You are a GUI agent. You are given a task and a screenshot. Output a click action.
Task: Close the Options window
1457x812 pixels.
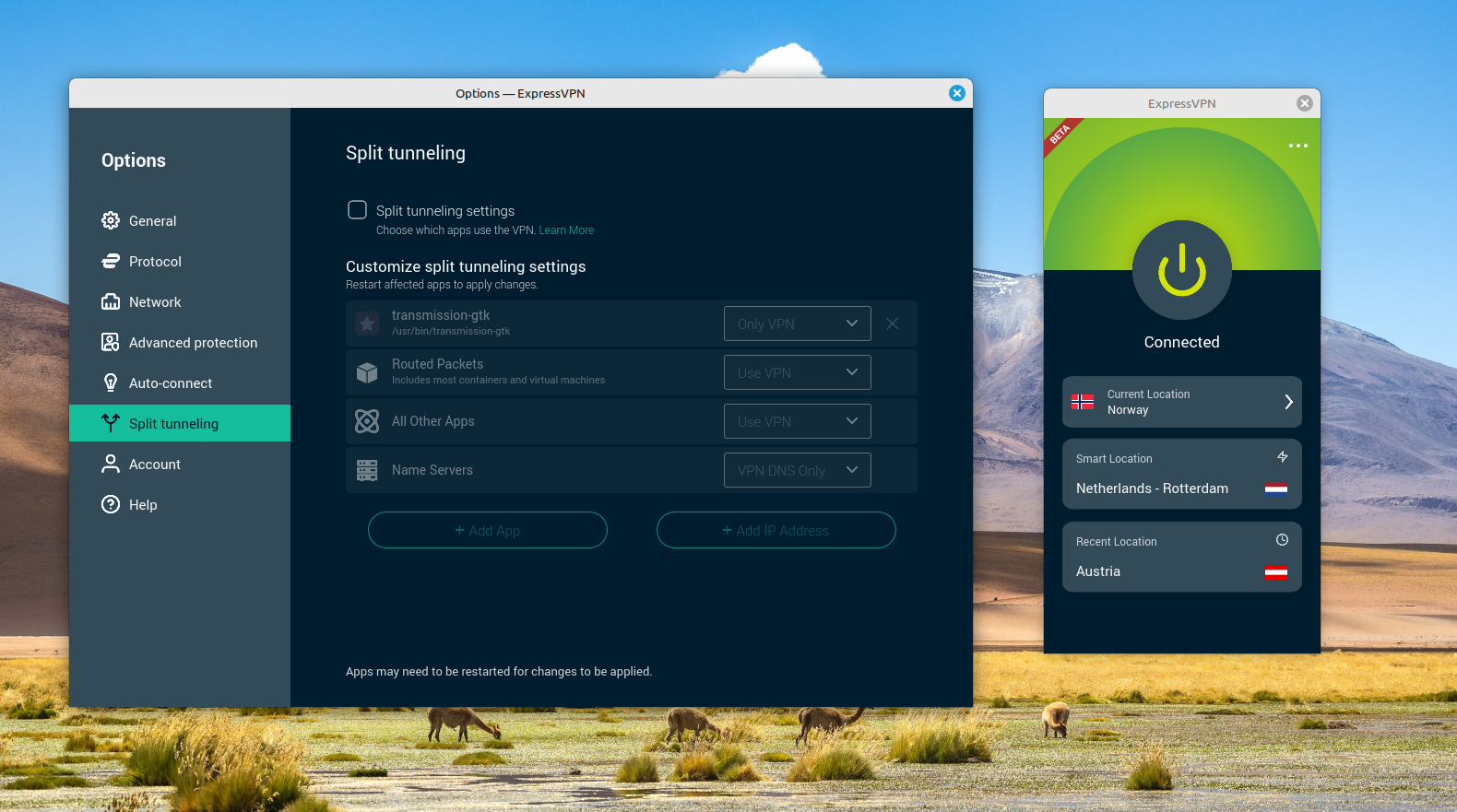pos(957,93)
